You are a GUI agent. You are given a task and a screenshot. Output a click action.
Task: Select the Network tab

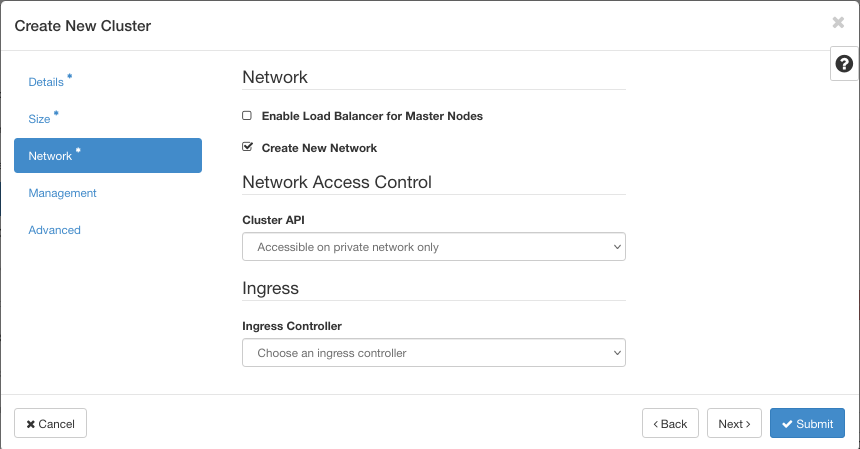pos(51,156)
